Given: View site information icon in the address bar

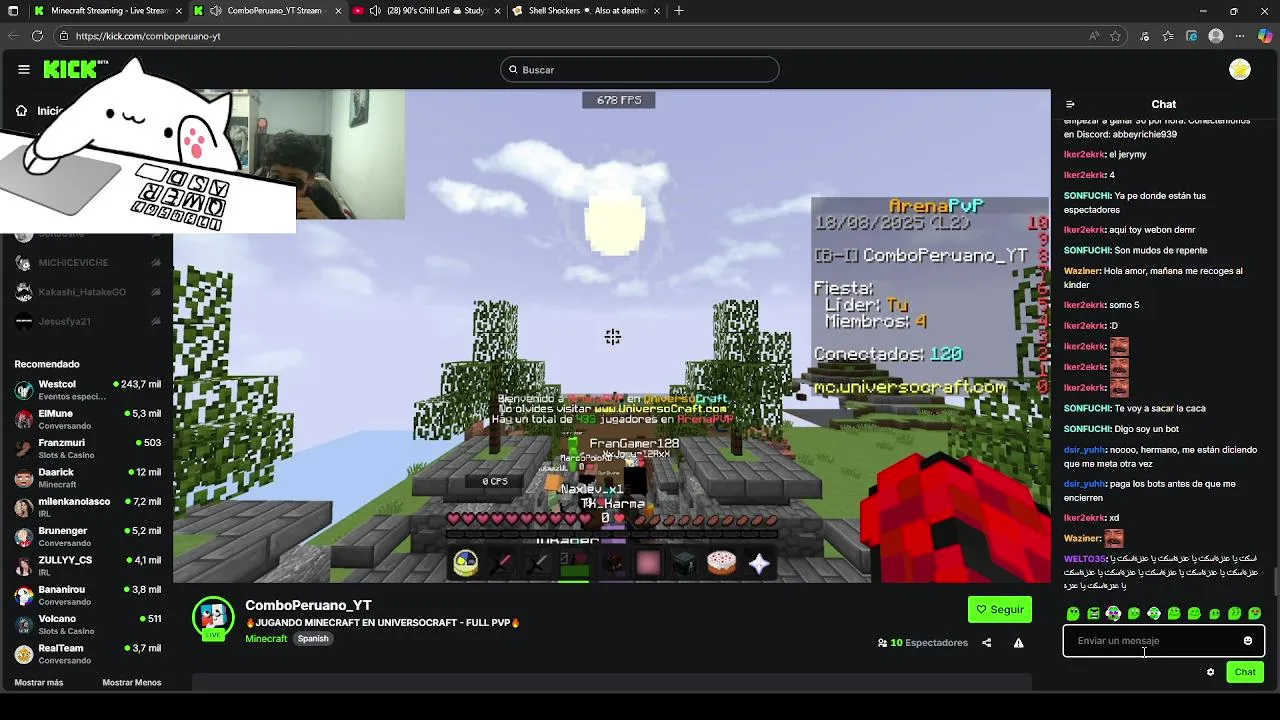Looking at the screenshot, I should [64, 36].
